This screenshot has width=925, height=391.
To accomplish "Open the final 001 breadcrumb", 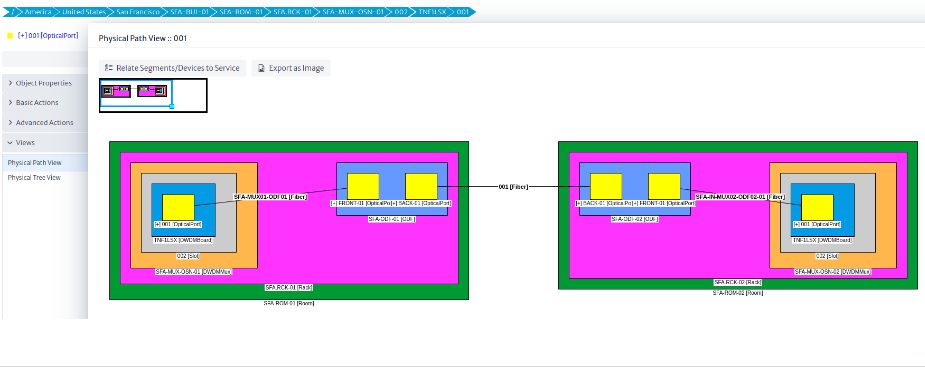I will [463, 12].
